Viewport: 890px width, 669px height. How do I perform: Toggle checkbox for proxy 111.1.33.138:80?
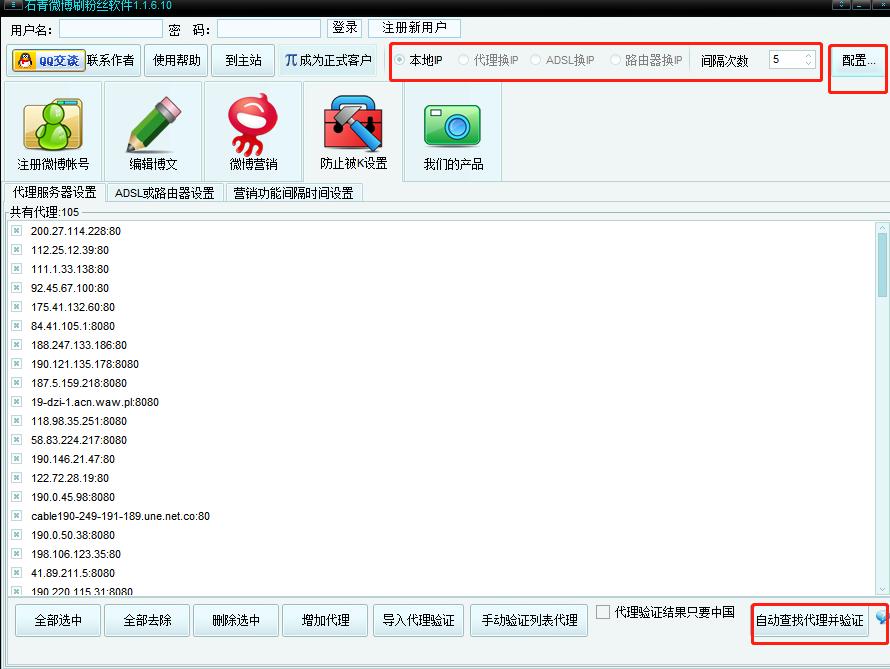(x=16, y=268)
